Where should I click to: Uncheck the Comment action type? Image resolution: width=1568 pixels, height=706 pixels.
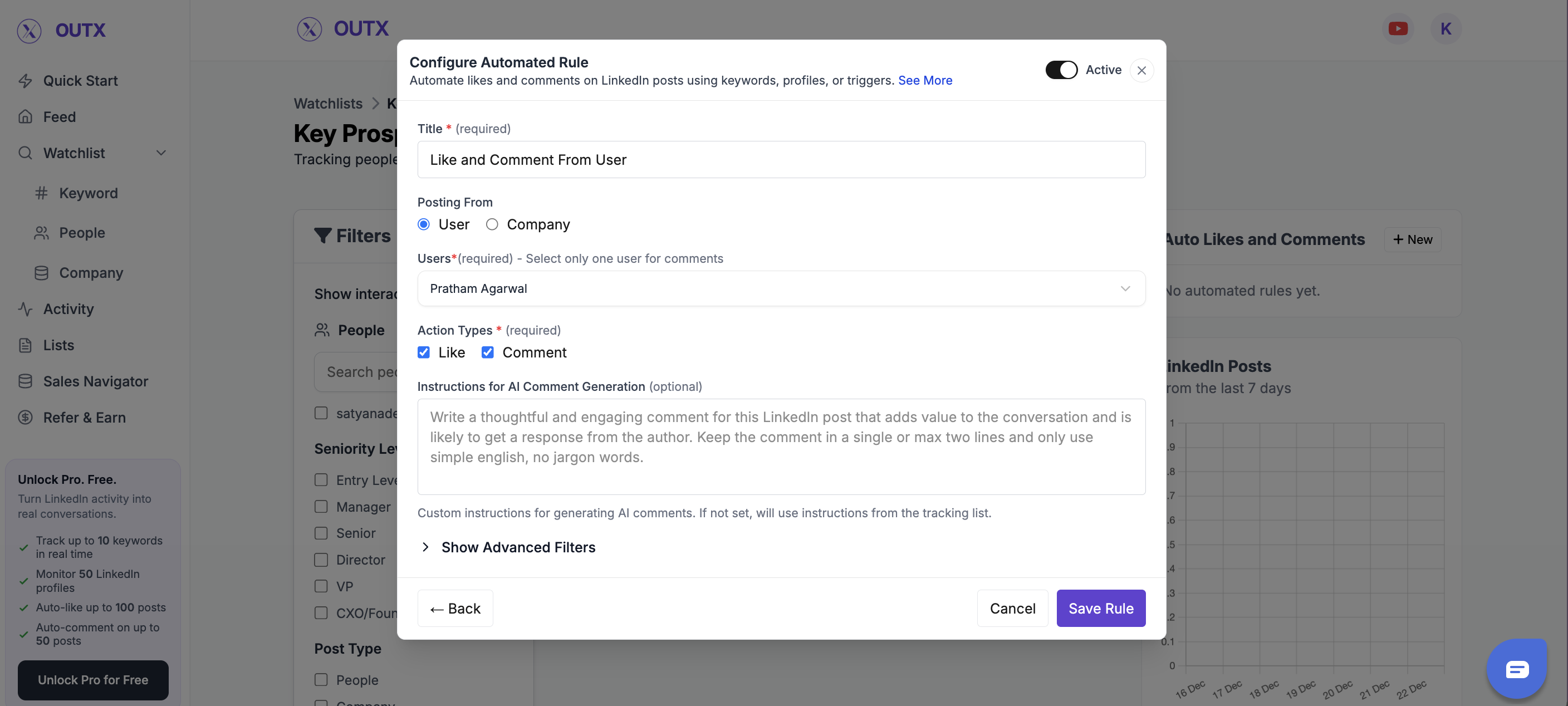coord(488,352)
